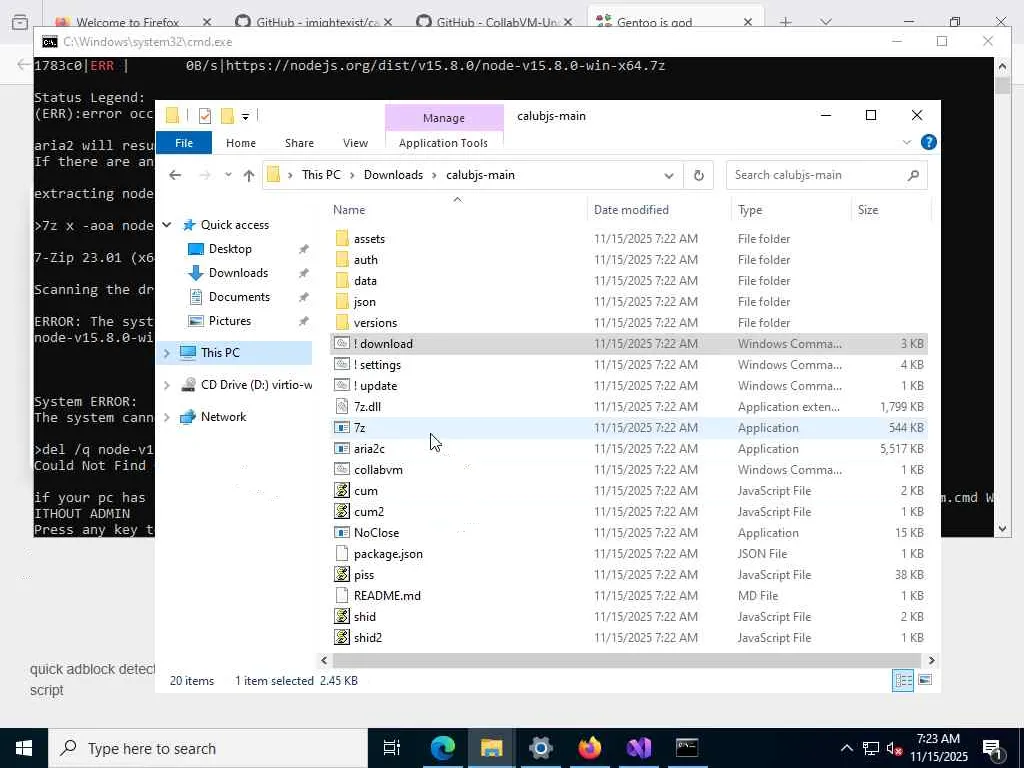
Task: Open the notification center icon
Action: (992, 749)
